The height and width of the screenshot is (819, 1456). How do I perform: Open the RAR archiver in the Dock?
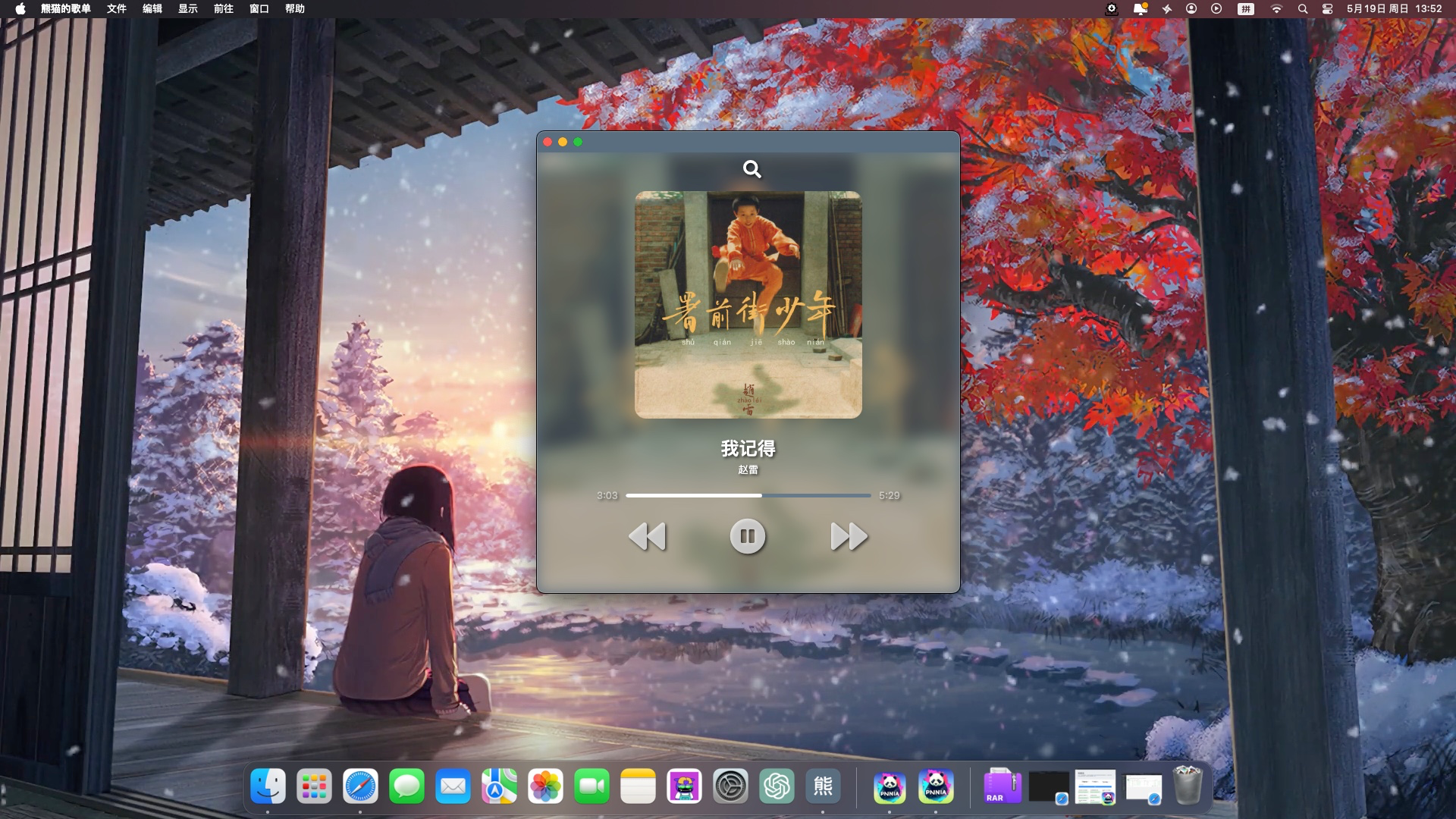pyautogui.click(x=1001, y=786)
